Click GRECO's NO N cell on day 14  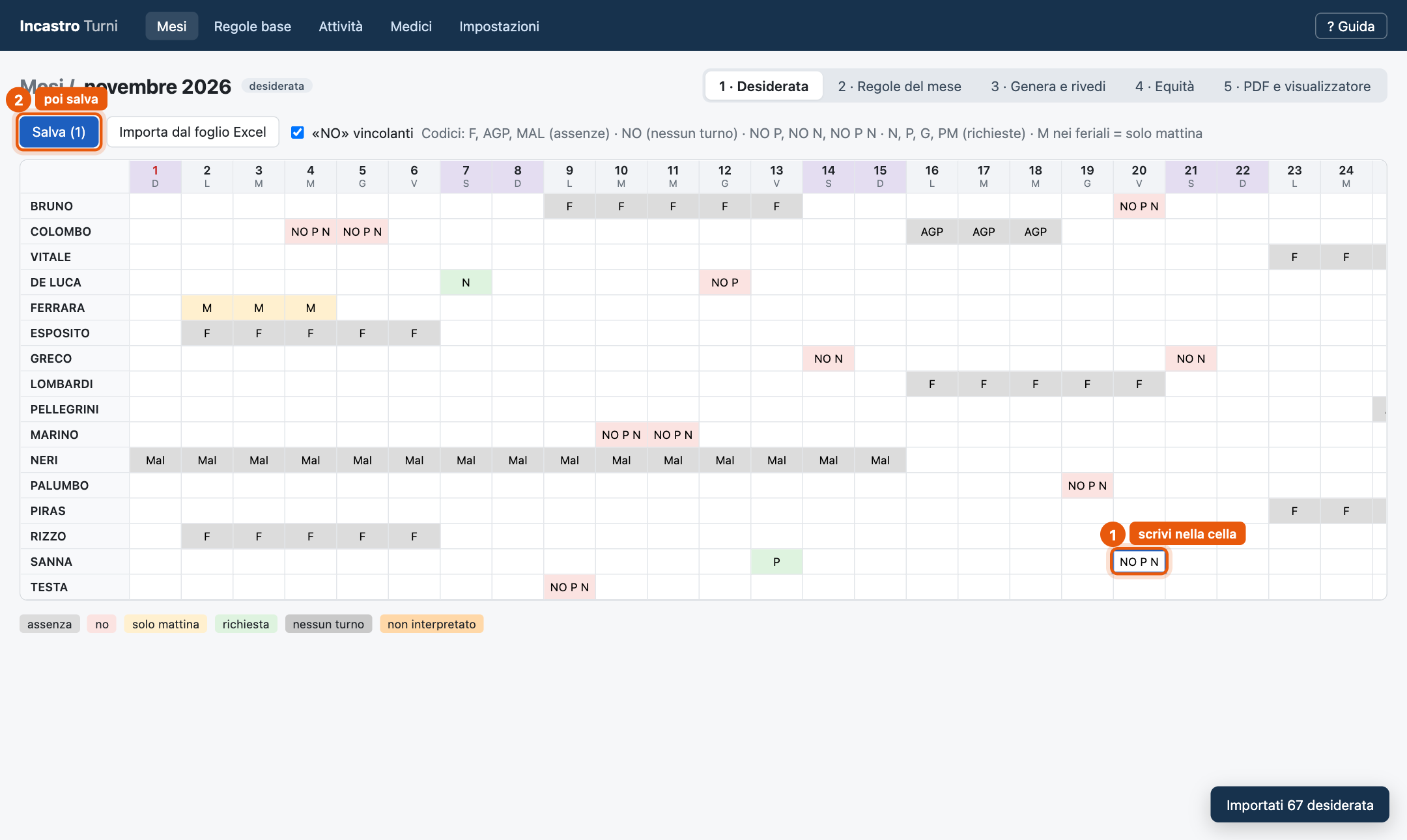pyautogui.click(x=828, y=358)
